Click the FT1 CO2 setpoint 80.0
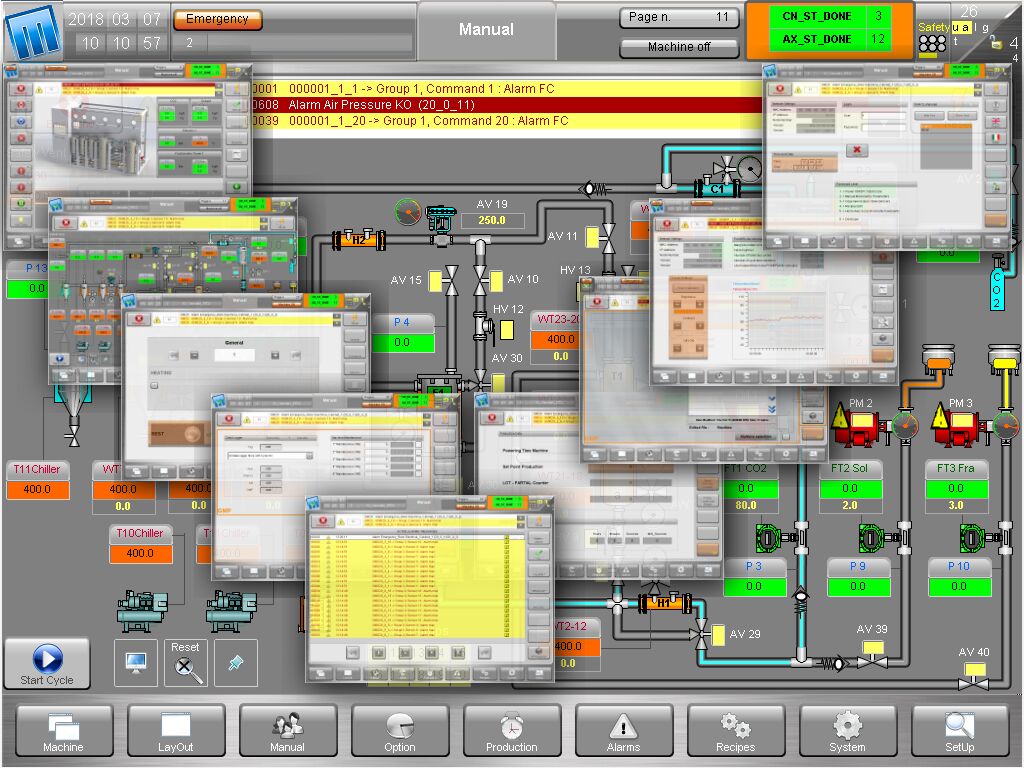Image resolution: width=1024 pixels, height=768 pixels. click(746, 505)
